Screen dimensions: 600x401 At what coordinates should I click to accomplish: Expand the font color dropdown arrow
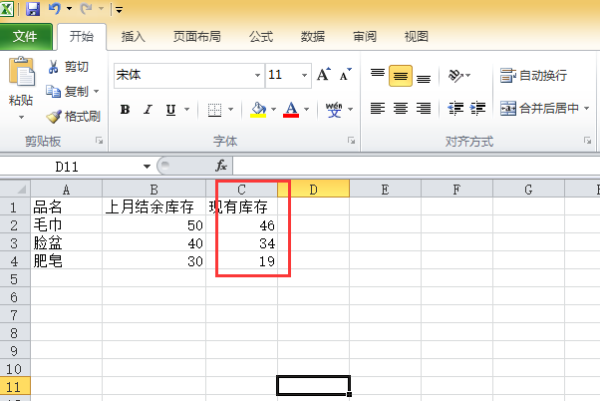pyautogui.click(x=307, y=109)
